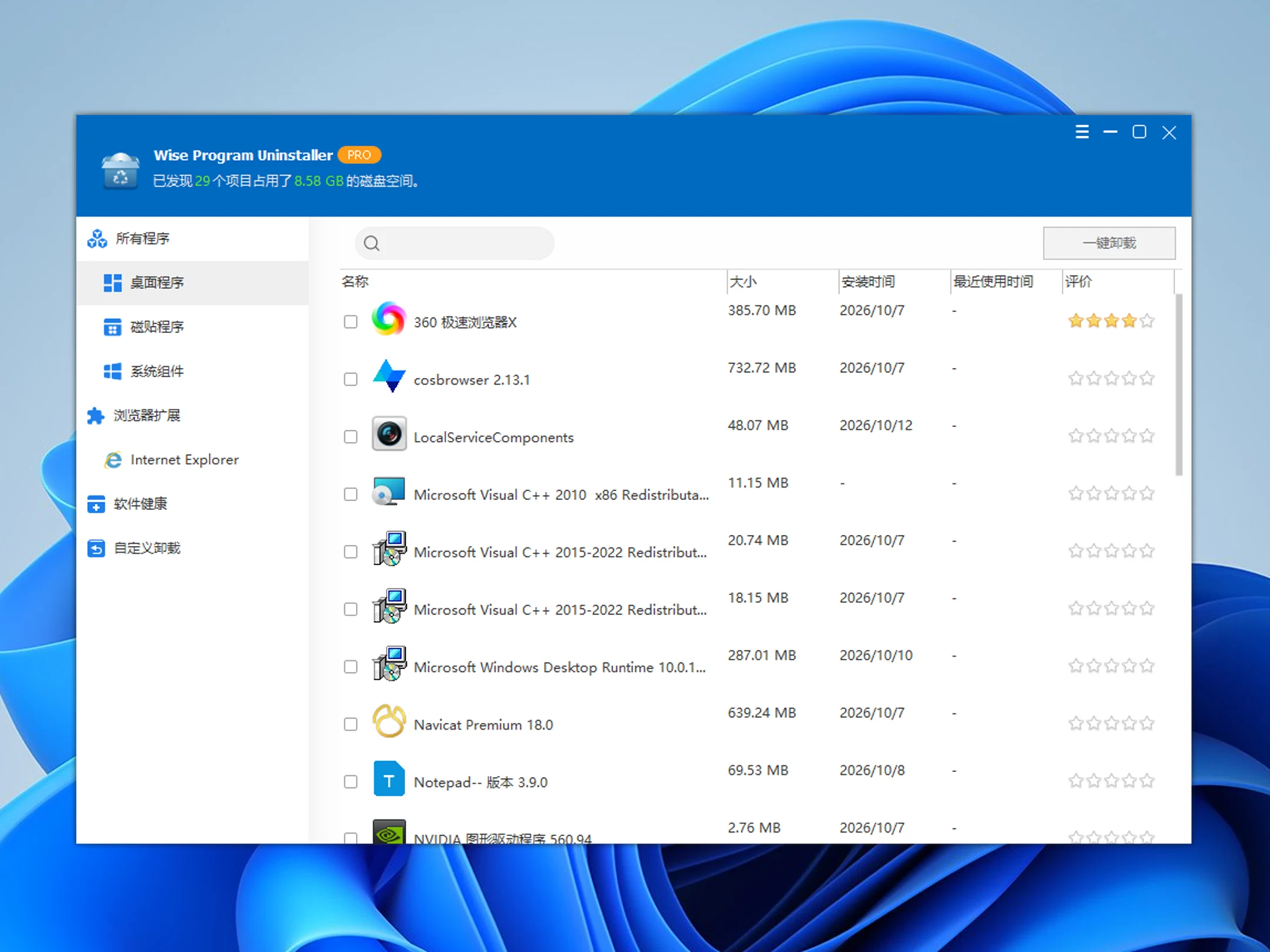Click the PRO badge next to title
This screenshot has width=1270, height=952.
pyautogui.click(x=359, y=155)
